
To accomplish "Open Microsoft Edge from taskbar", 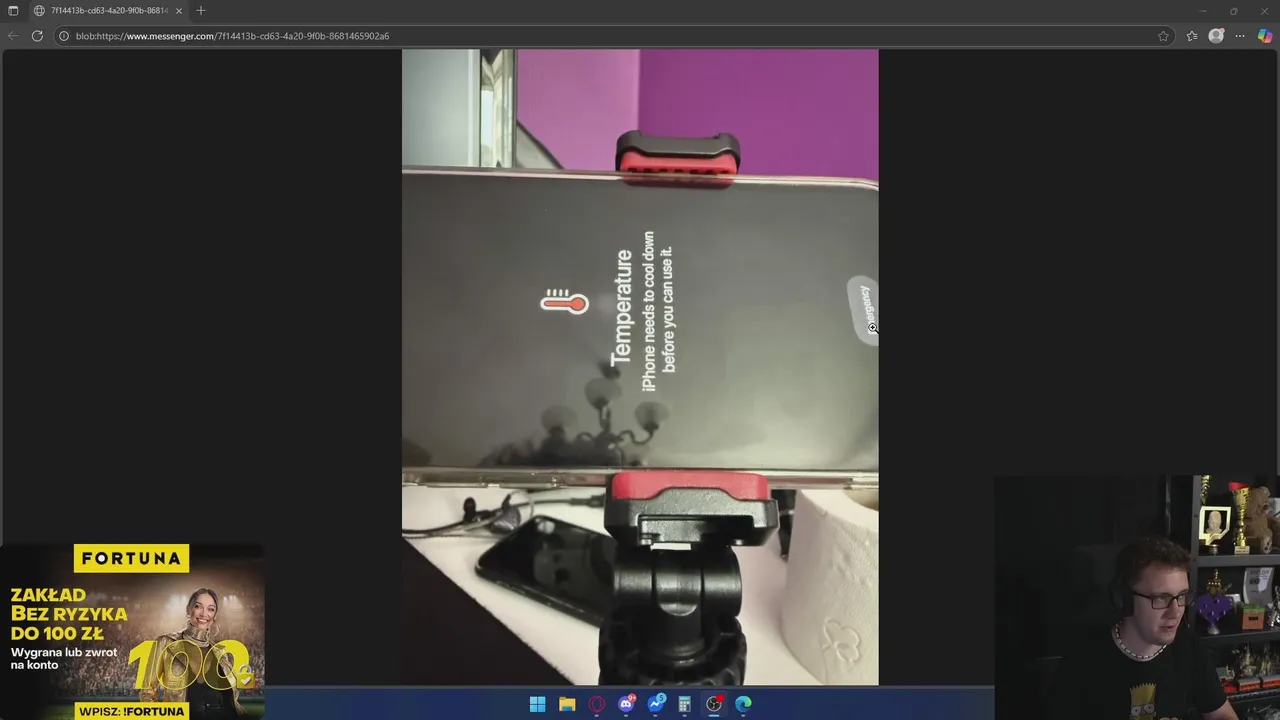I will coord(743,704).
